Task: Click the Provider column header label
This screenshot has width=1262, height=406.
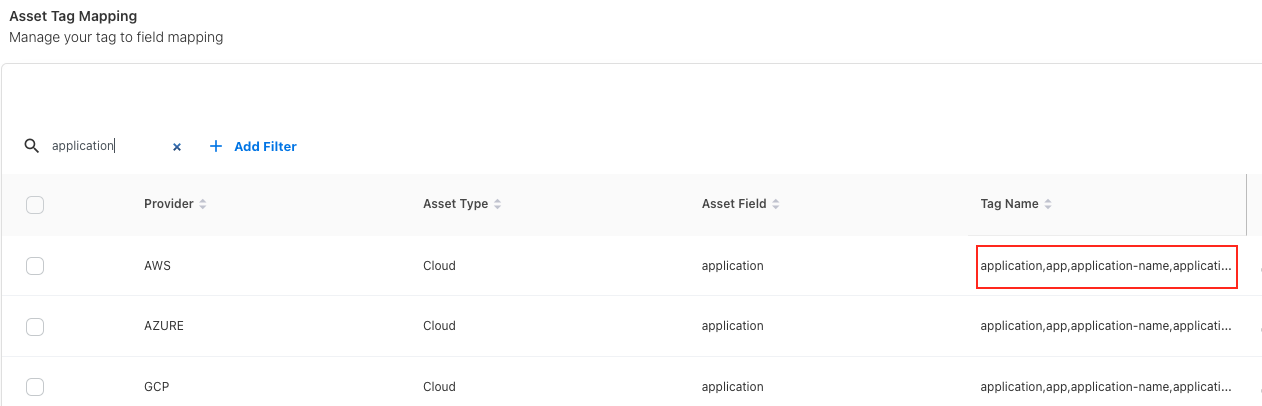Action: tap(168, 204)
